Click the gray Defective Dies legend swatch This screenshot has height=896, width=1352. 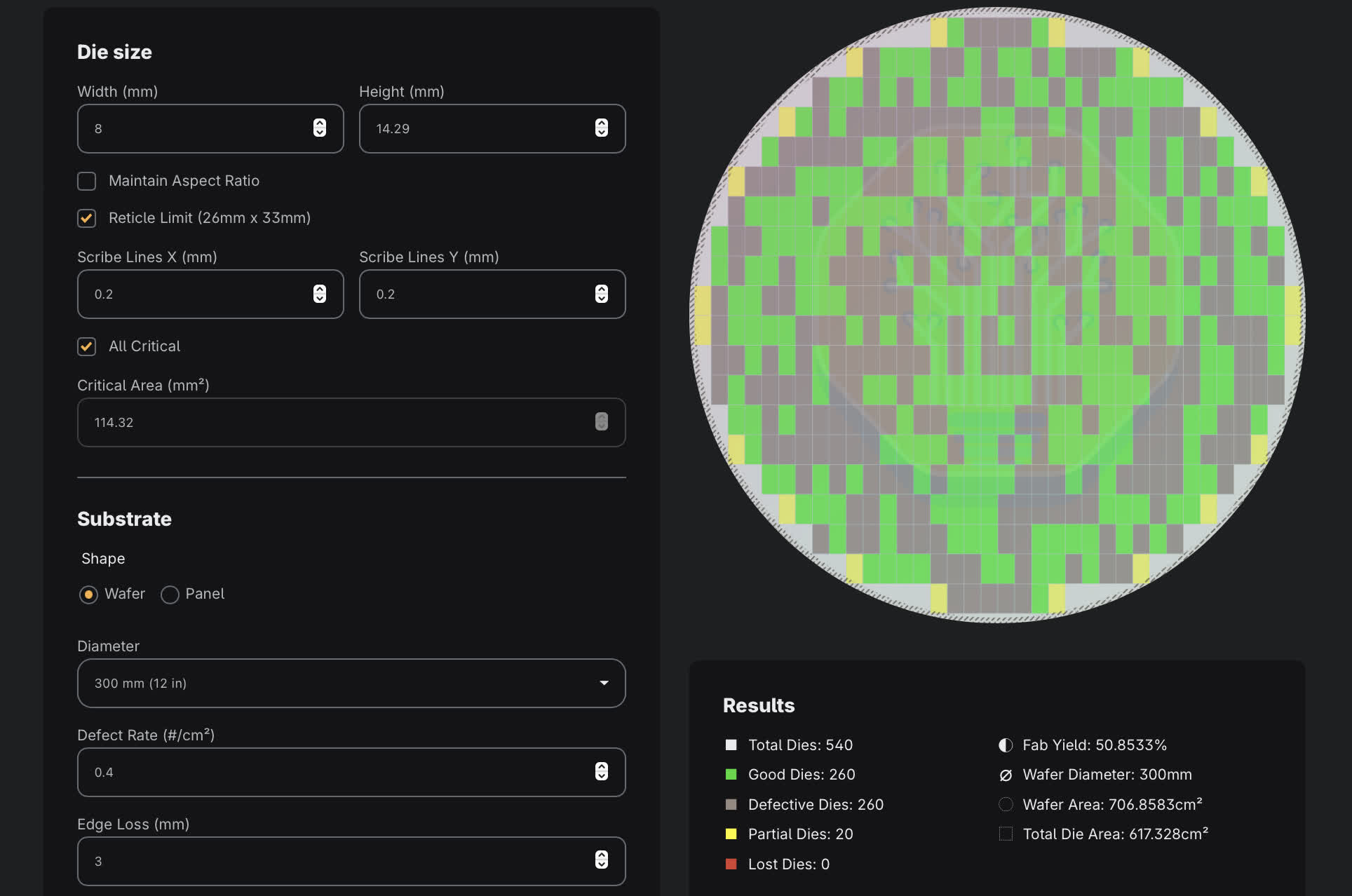731,804
